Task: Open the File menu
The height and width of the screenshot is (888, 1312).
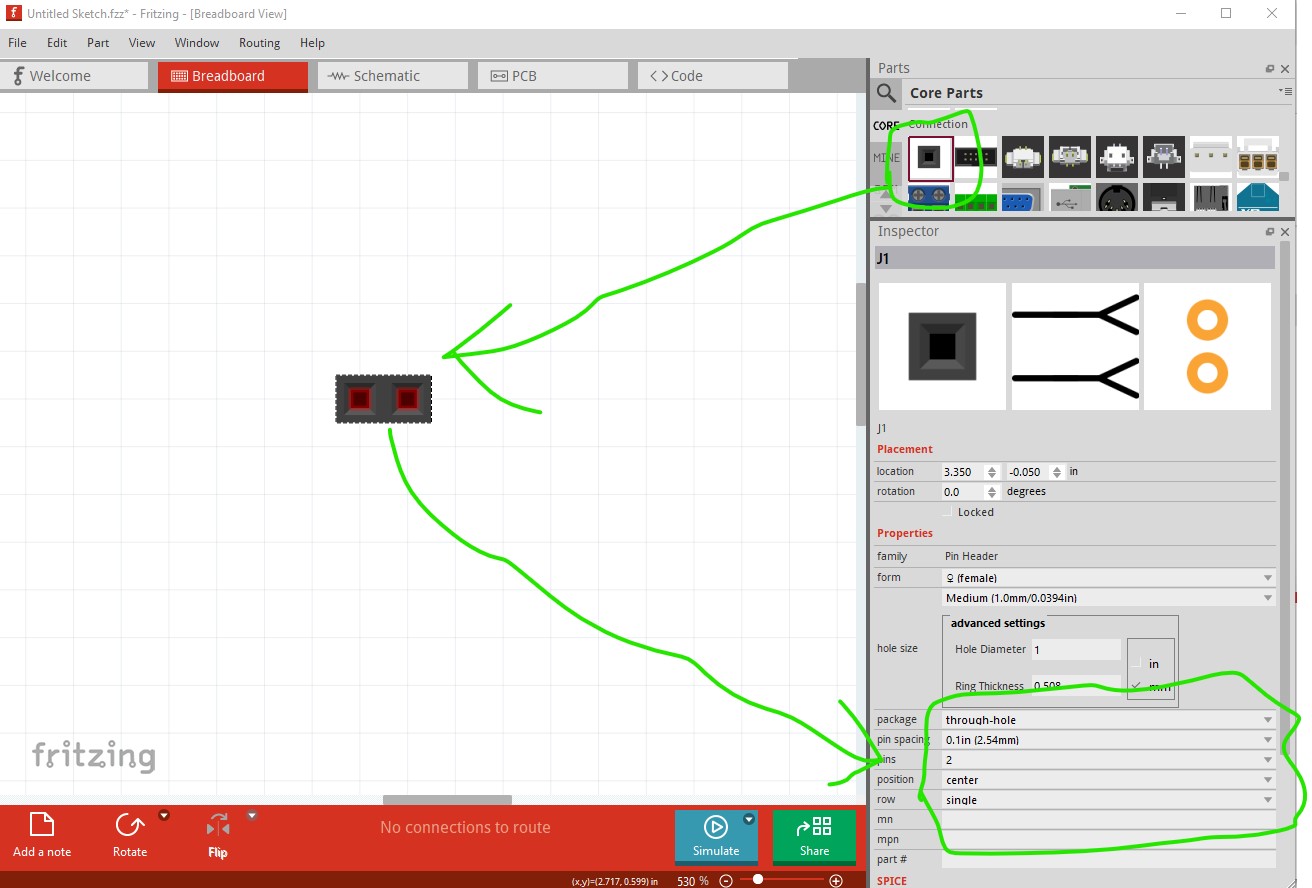Action: click(x=17, y=43)
